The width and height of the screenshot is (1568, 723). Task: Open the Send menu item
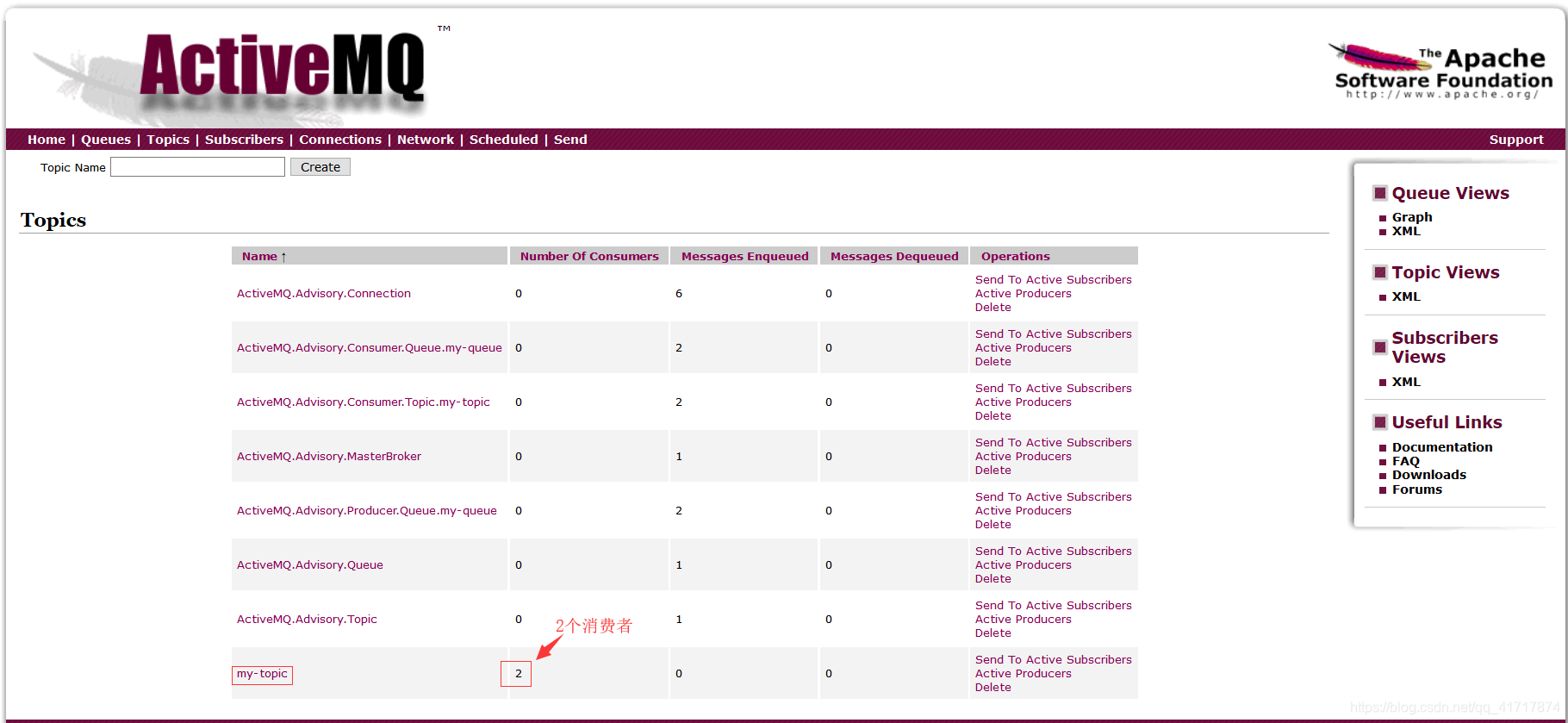coord(570,140)
